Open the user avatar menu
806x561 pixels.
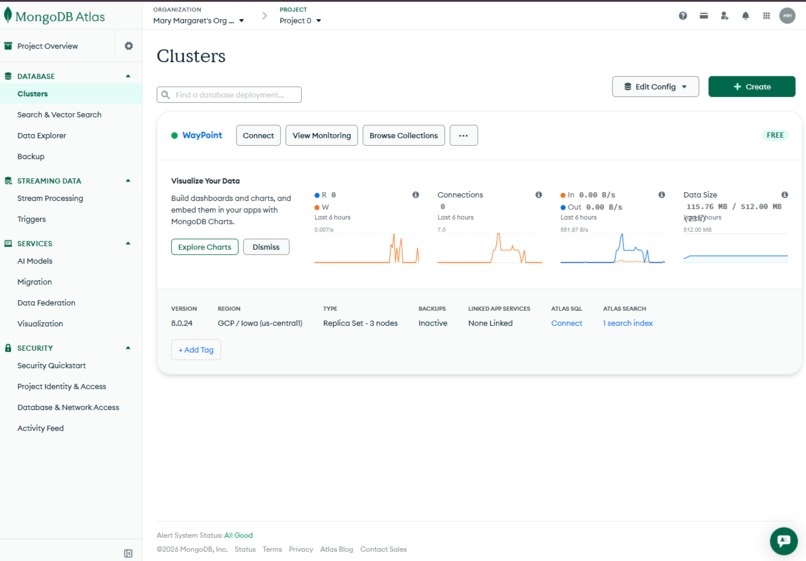coord(787,16)
